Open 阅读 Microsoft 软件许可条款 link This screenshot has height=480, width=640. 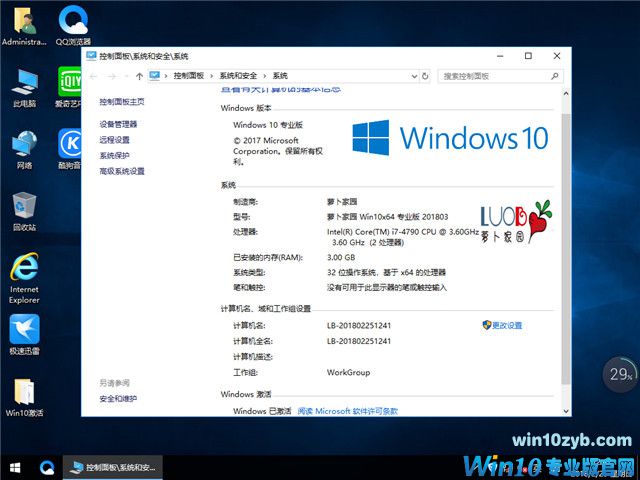pyautogui.click(x=347, y=411)
